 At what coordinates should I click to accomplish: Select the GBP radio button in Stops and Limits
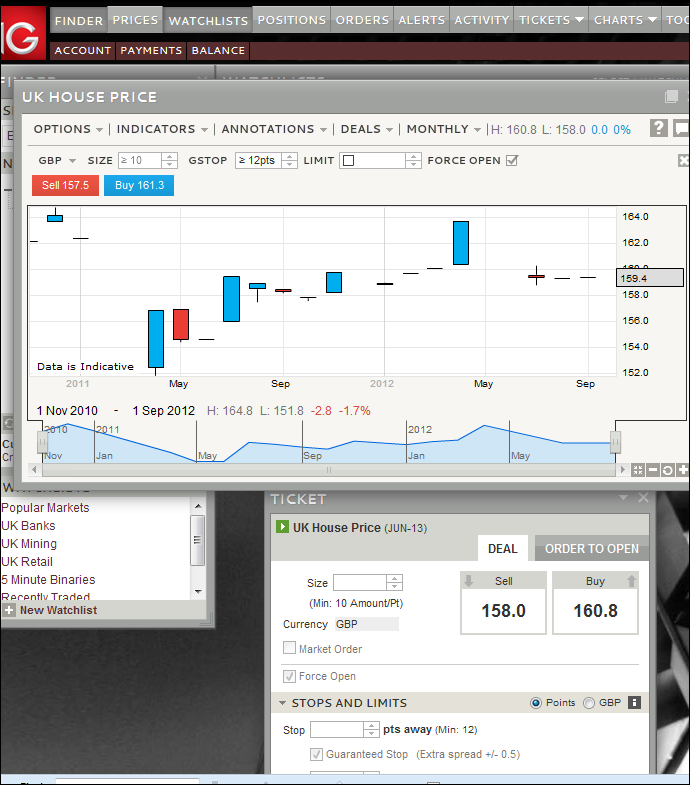589,703
